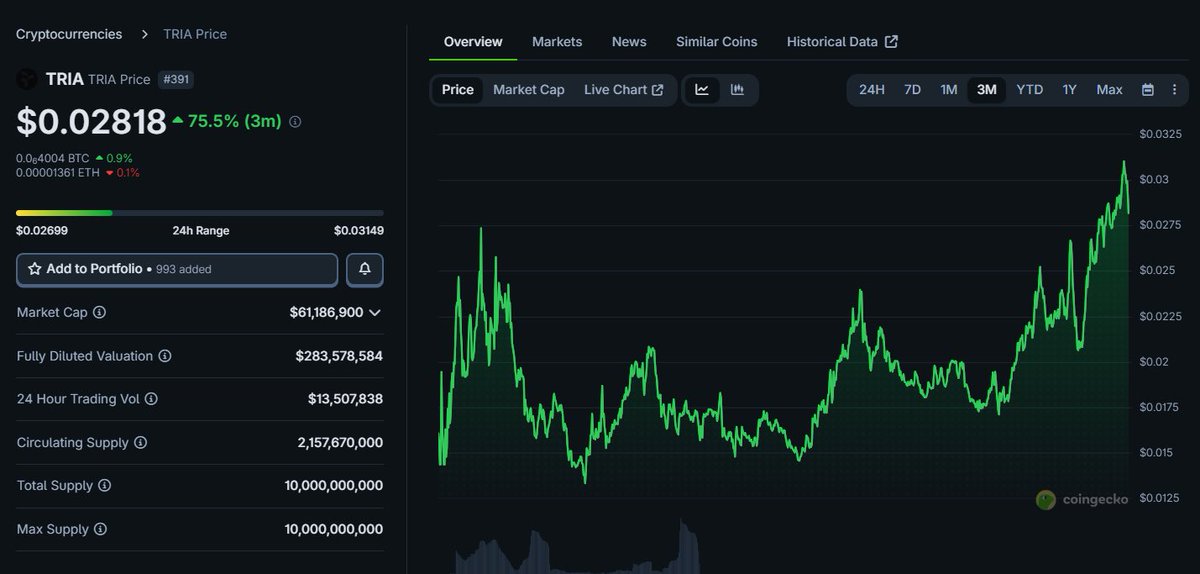Select the Price chart toggle

point(458,90)
